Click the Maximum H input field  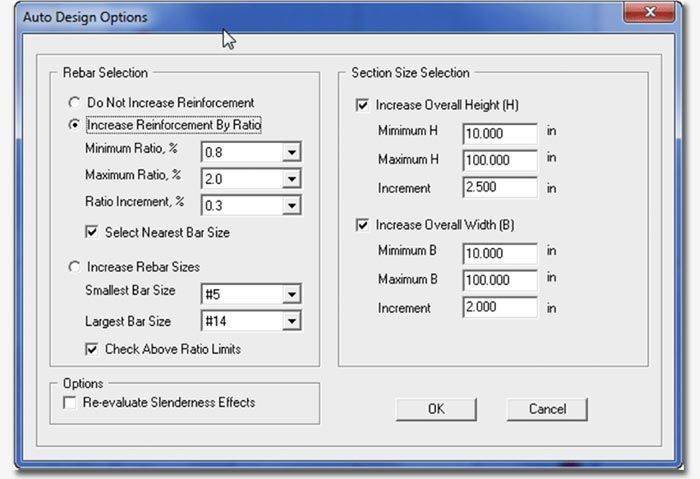500,160
